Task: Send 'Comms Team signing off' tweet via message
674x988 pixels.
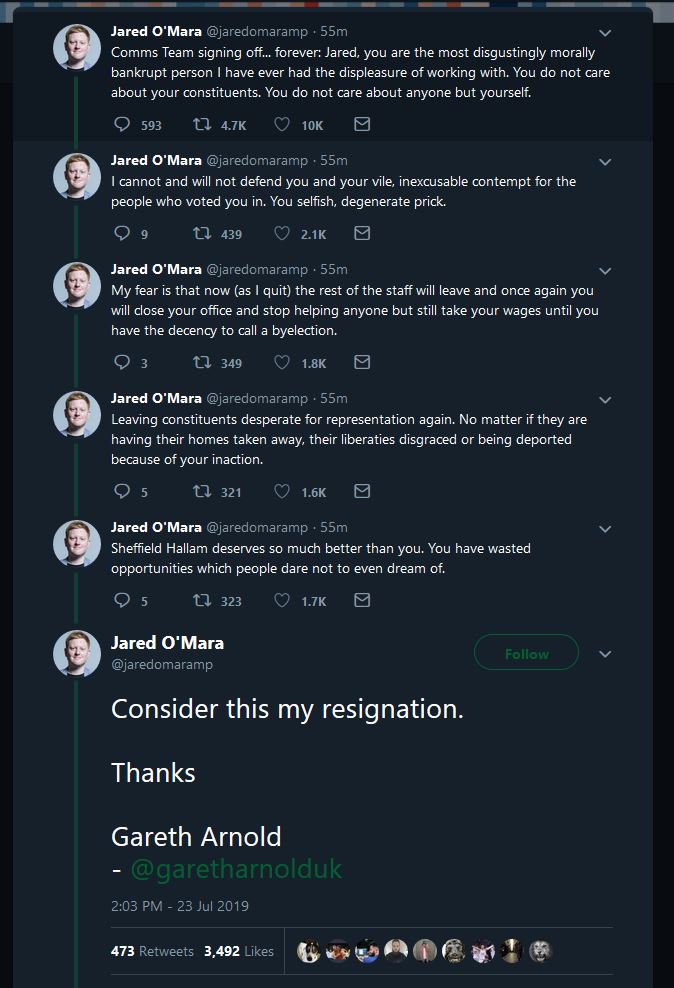Action: click(x=362, y=124)
